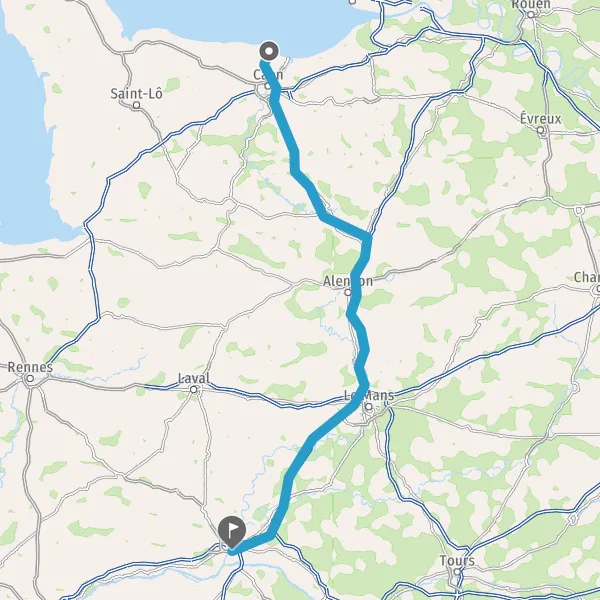600x600 pixels.
Task: Click the Le Mans city dot marker
Action: point(368,406)
